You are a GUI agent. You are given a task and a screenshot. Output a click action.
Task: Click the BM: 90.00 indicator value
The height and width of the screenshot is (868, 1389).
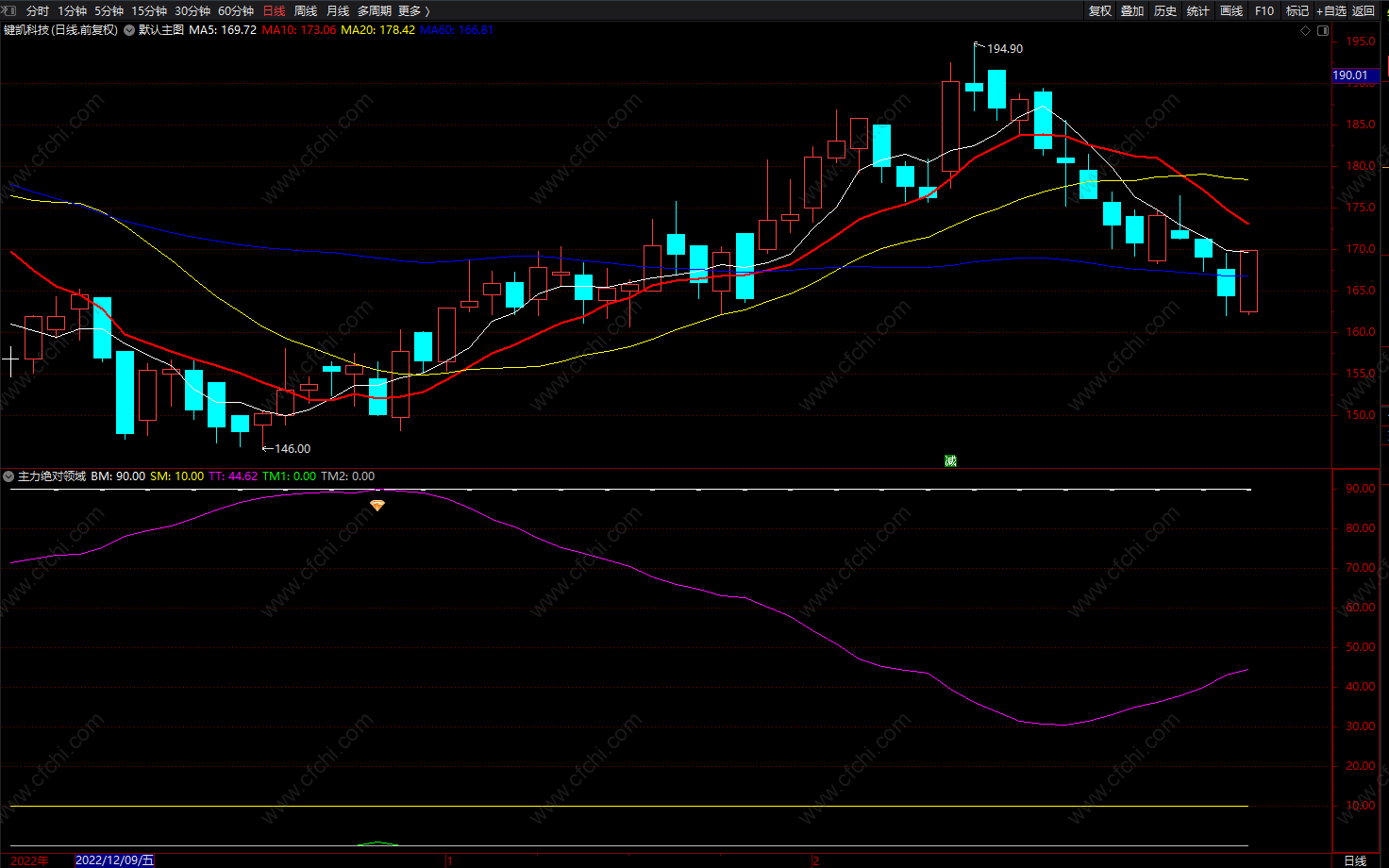[118, 476]
